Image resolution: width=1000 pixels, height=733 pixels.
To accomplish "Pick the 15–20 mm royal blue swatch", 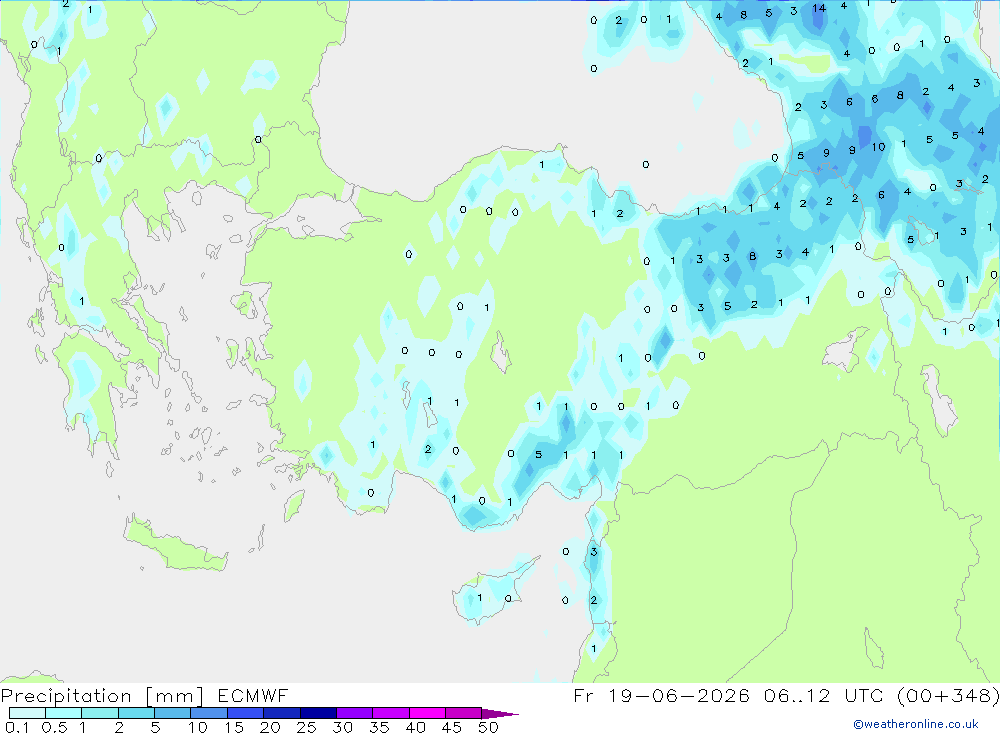I will 246,713.
